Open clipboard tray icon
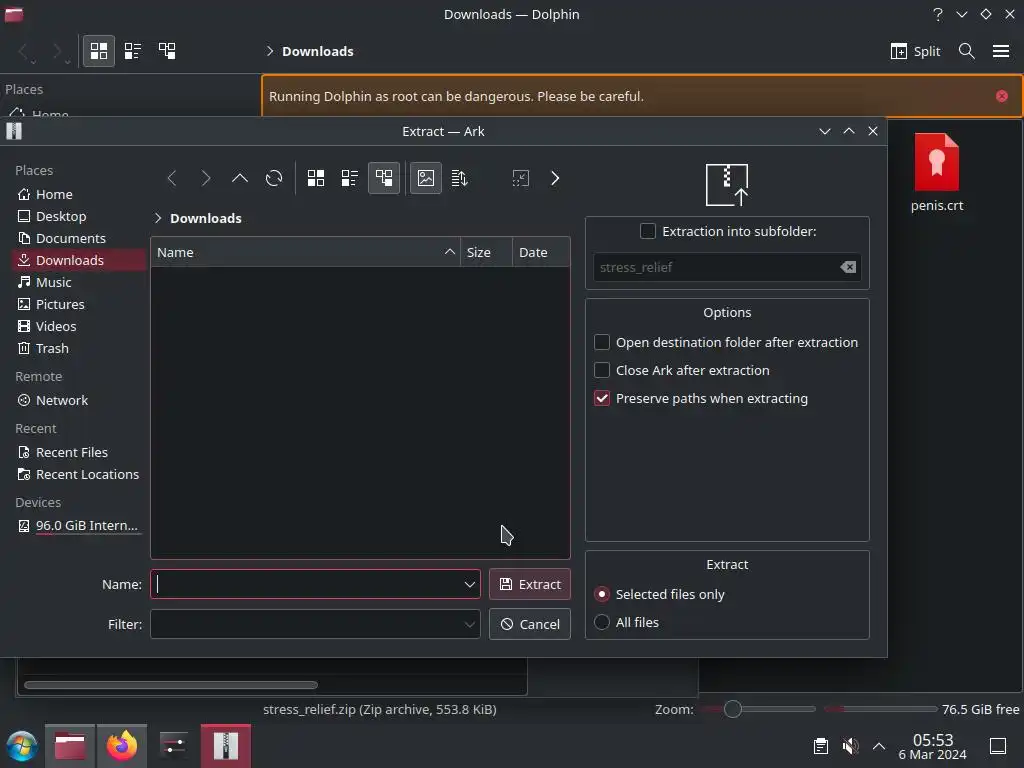This screenshot has height=768, width=1024. tap(821, 746)
